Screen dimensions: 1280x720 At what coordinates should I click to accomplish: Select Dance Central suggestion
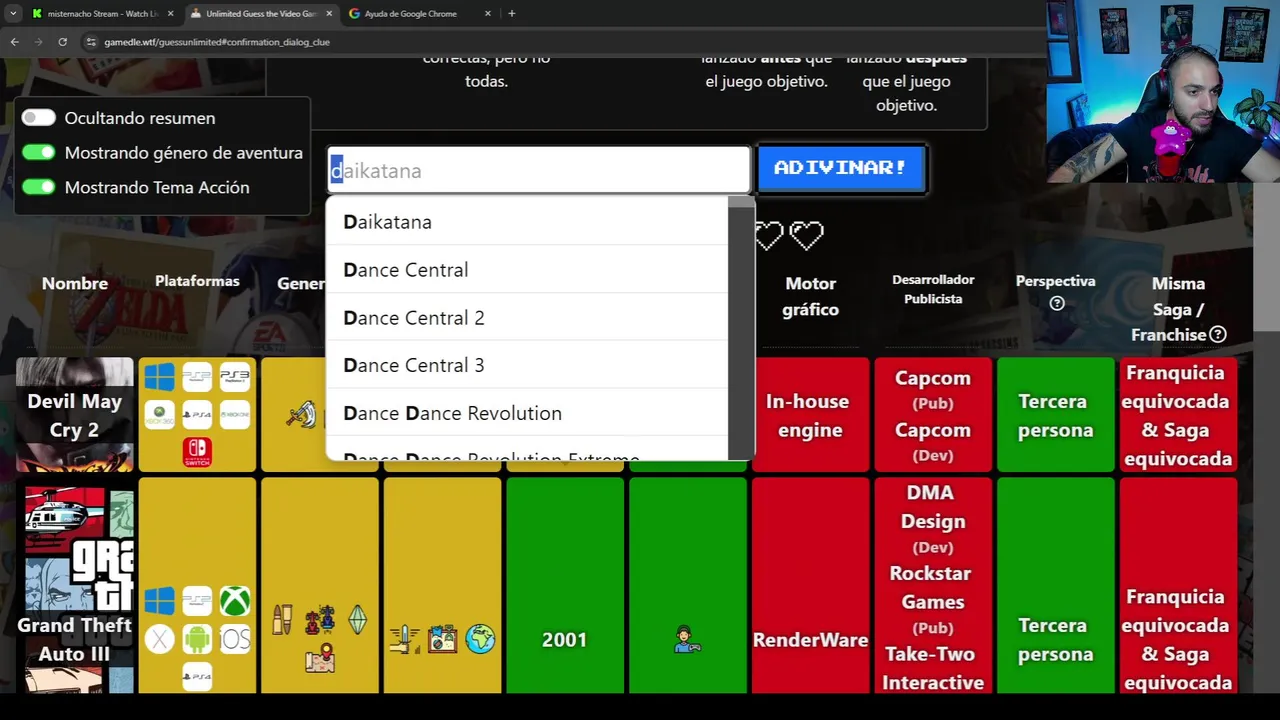point(527,270)
